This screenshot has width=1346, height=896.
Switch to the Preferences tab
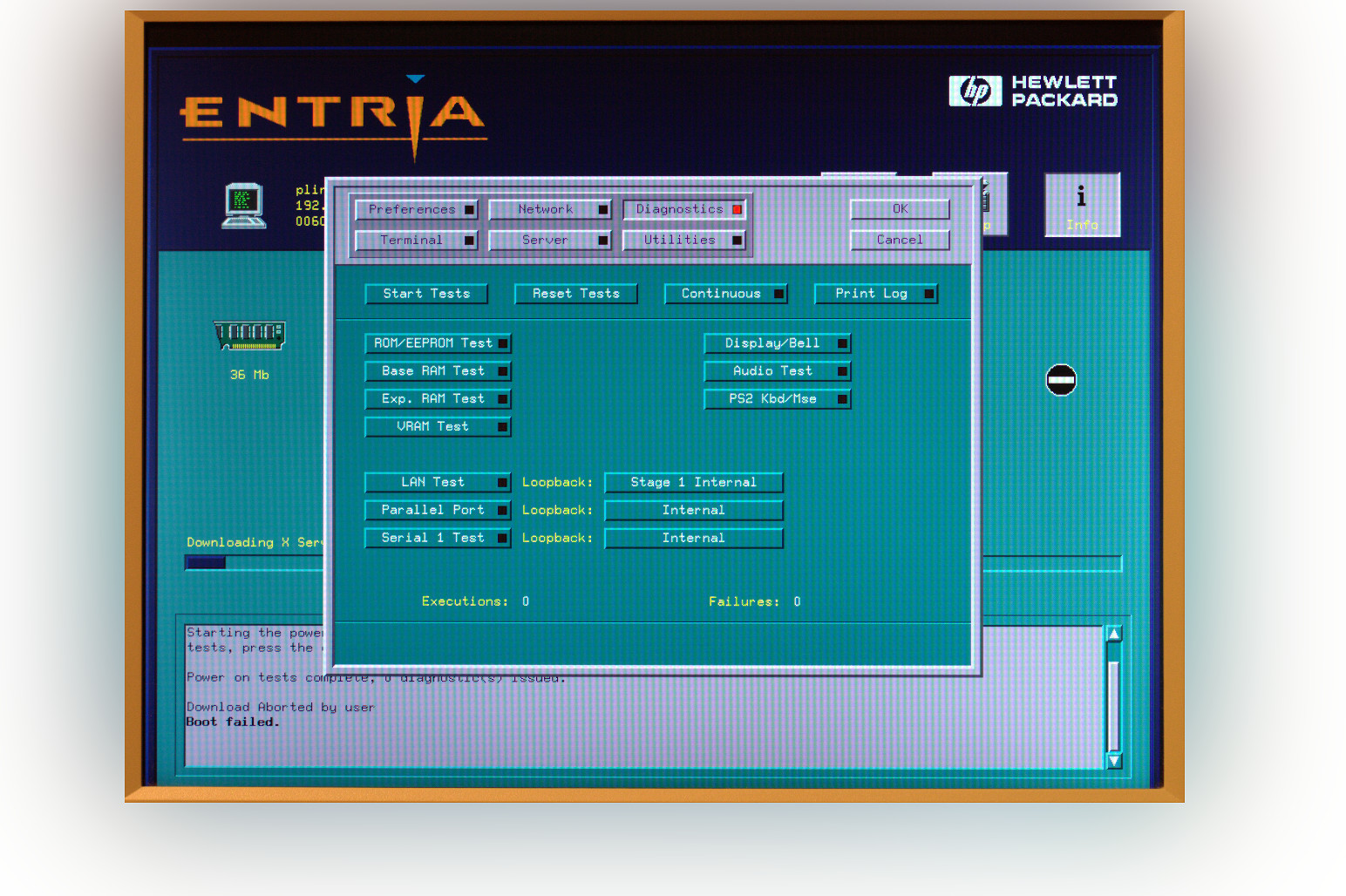pyautogui.click(x=417, y=210)
